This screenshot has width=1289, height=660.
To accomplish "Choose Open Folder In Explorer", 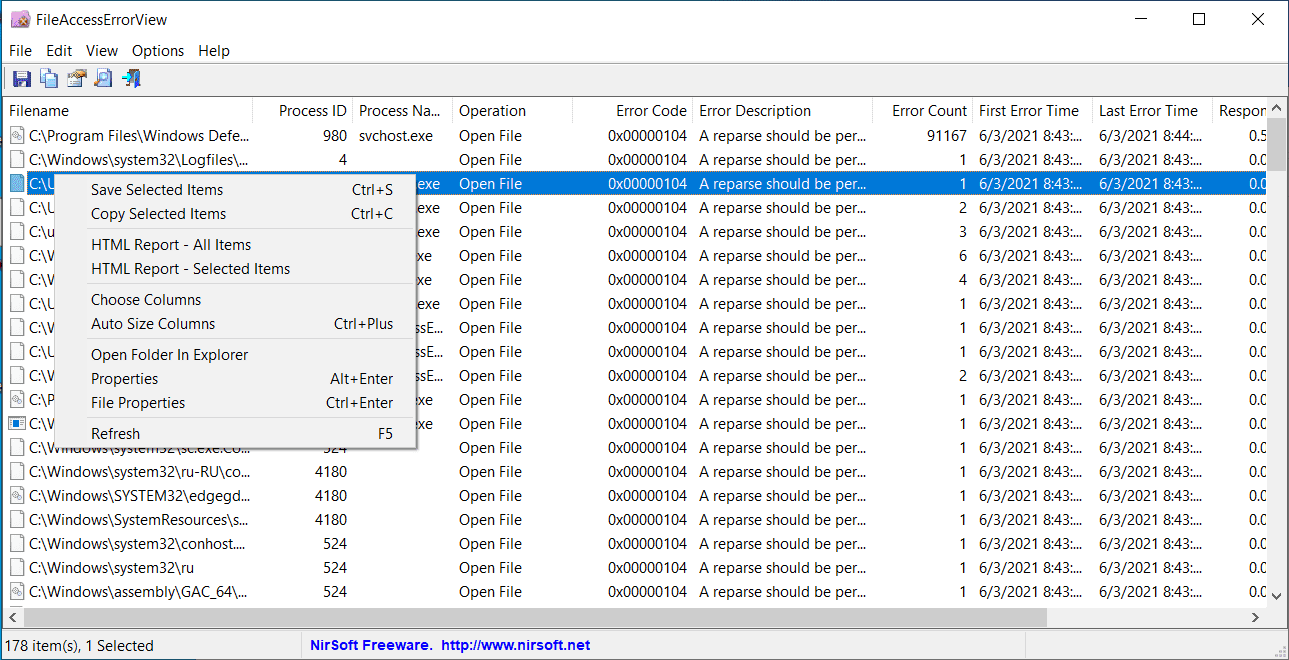I will [235, 355].
